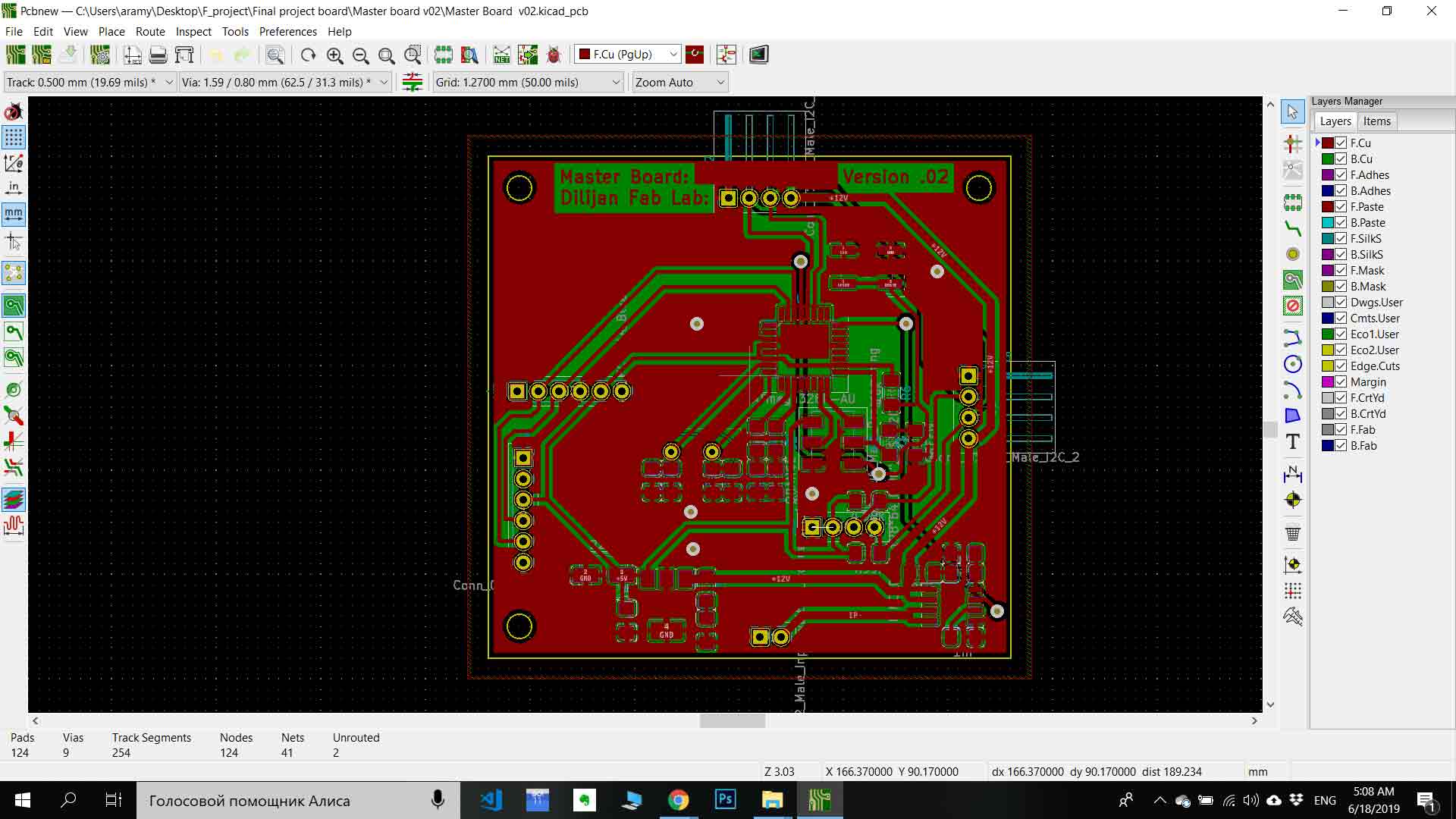Screen dimensions: 1456x819
Task: Switch units to millimeters button
Action: coord(14,214)
